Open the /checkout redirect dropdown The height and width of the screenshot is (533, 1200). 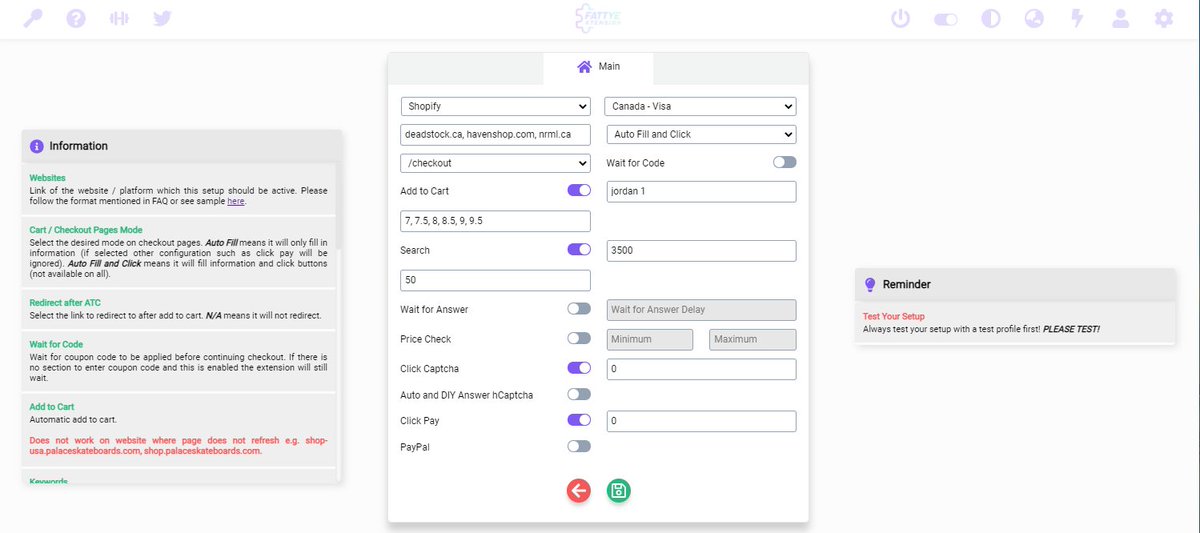coord(495,163)
